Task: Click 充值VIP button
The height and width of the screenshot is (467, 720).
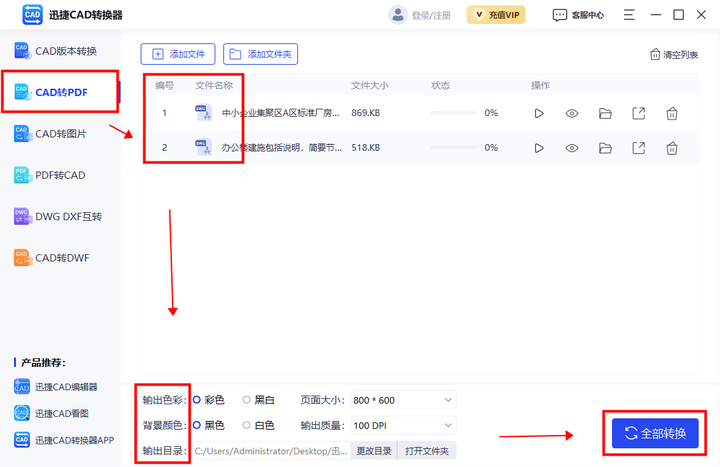Action: click(x=496, y=15)
